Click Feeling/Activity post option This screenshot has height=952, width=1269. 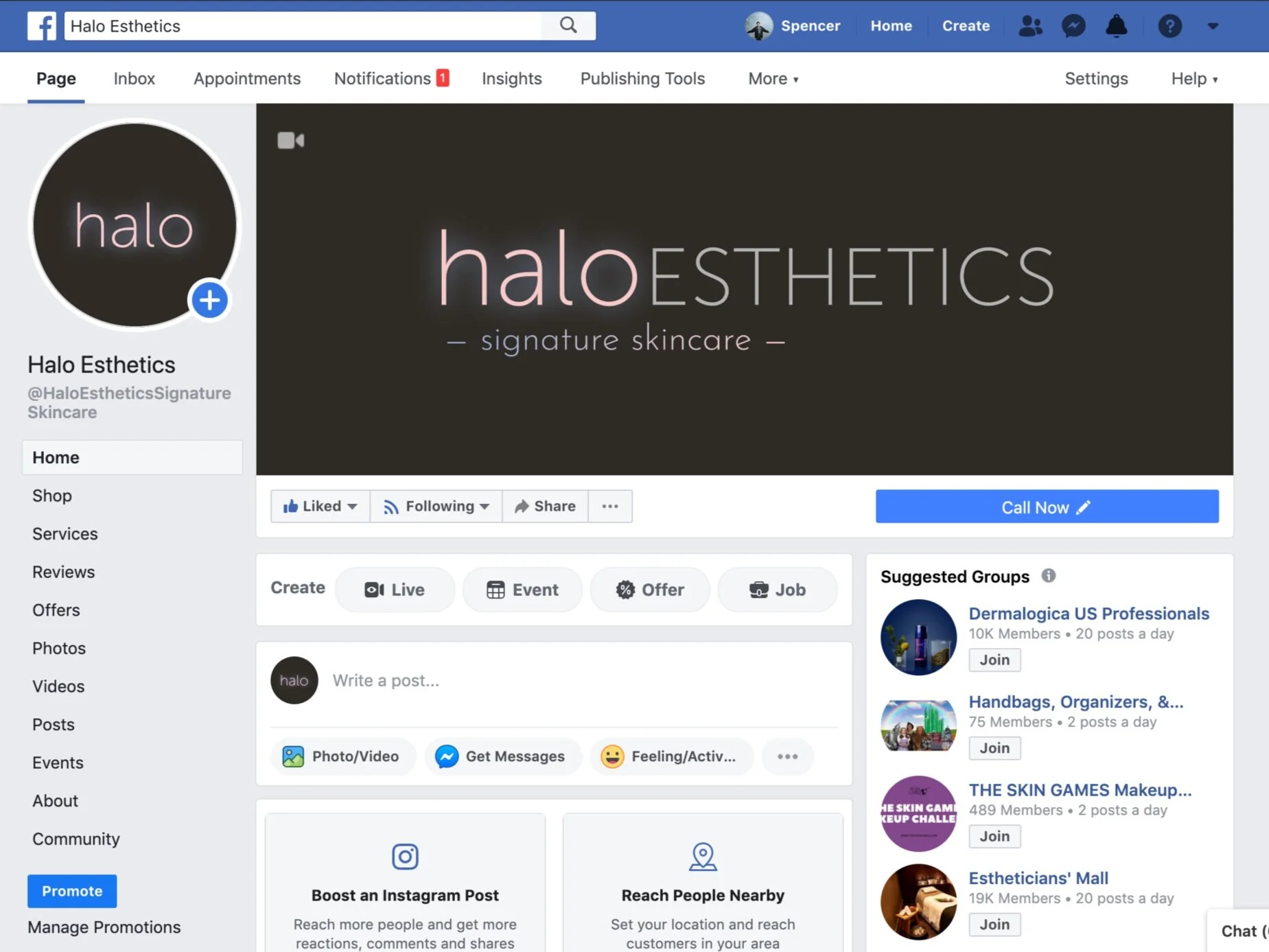(x=671, y=756)
